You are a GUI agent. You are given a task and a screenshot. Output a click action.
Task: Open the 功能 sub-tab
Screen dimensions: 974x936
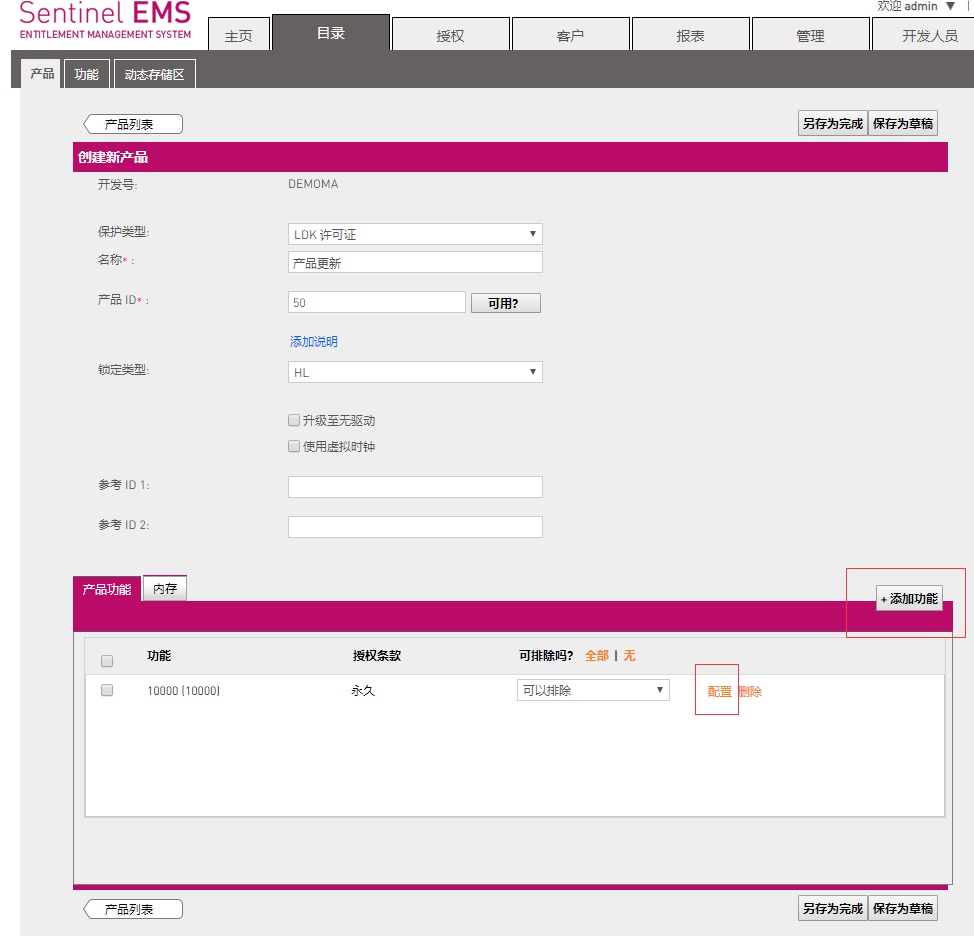87,74
